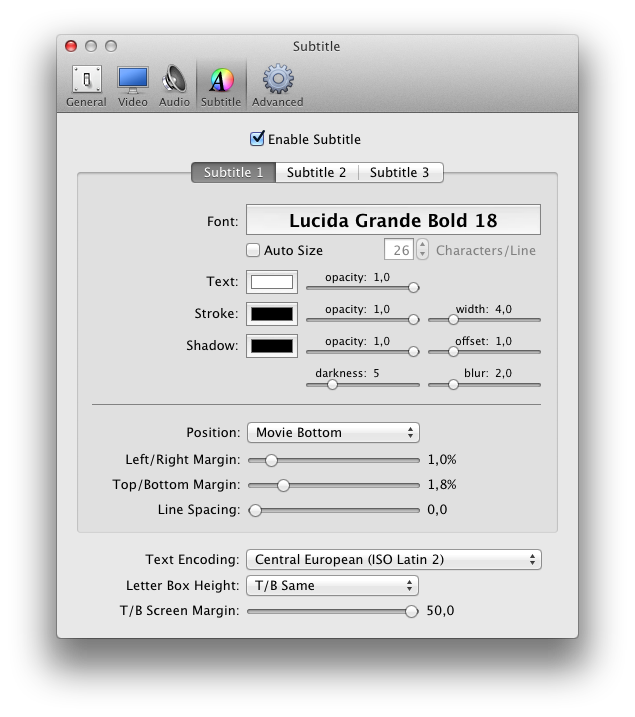Viewport: 635px width, 717px height.
Task: Click the Characters/Line number field
Action: [399, 250]
